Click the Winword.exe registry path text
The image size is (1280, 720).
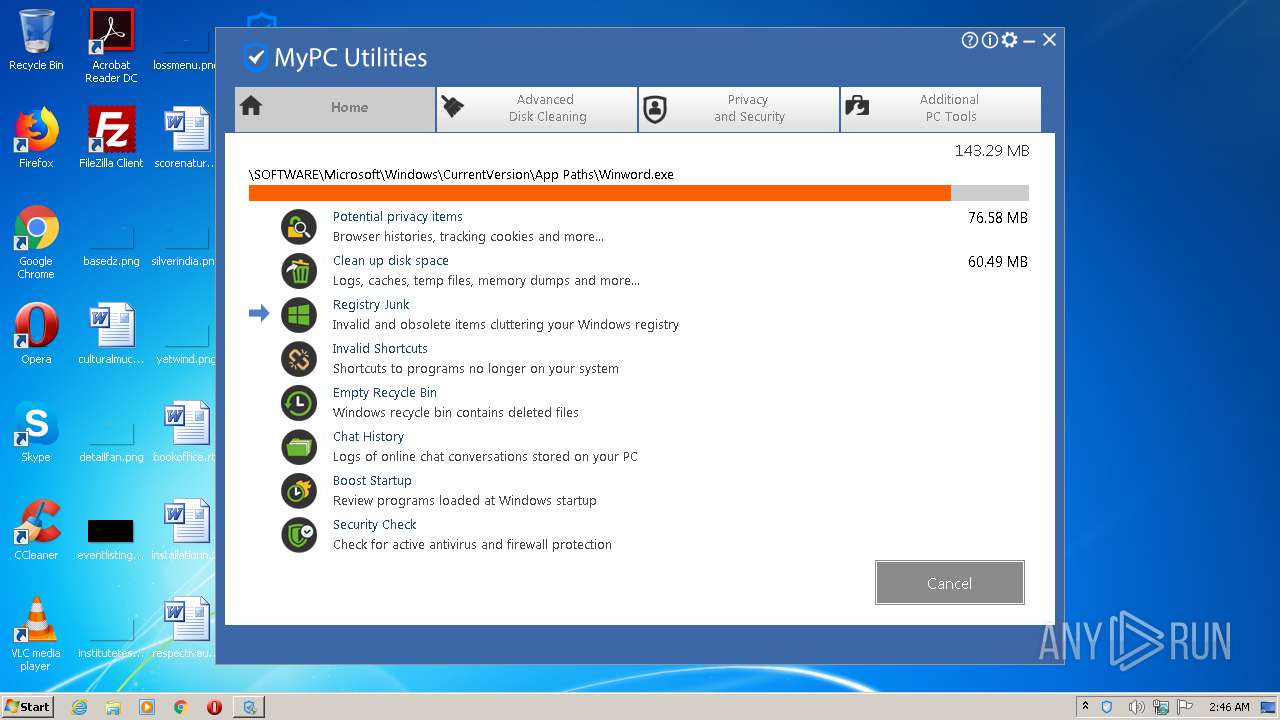pos(461,175)
